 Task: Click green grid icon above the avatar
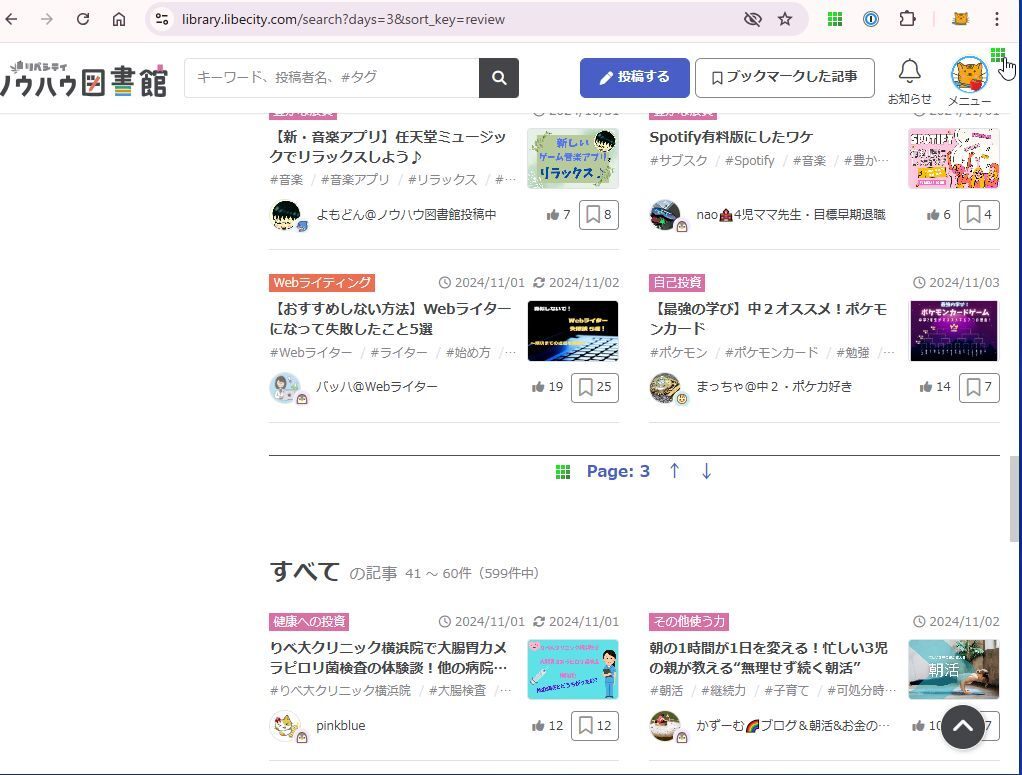click(x=997, y=55)
